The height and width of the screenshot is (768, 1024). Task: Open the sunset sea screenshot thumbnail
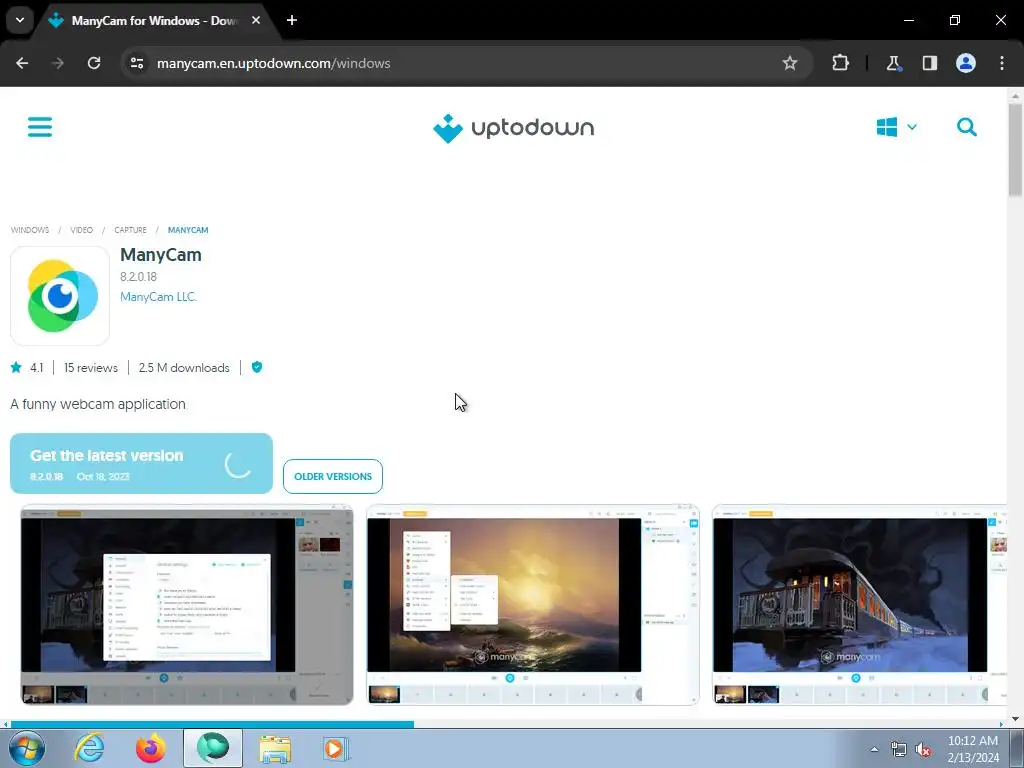(x=533, y=605)
